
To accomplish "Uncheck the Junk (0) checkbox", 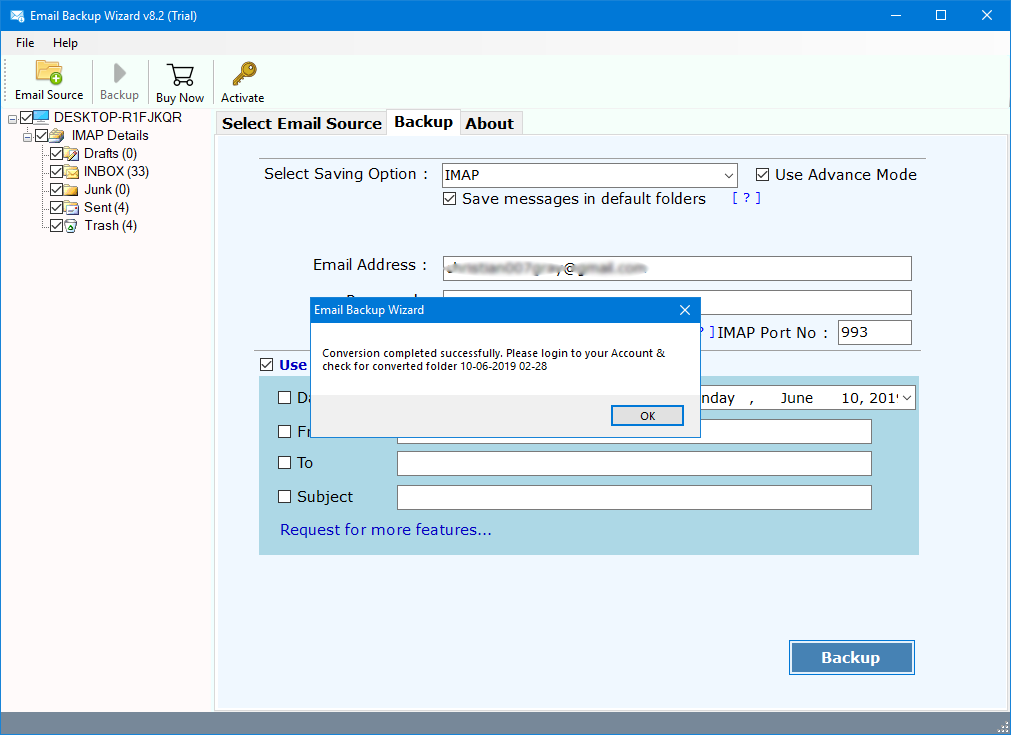I will tap(57, 190).
